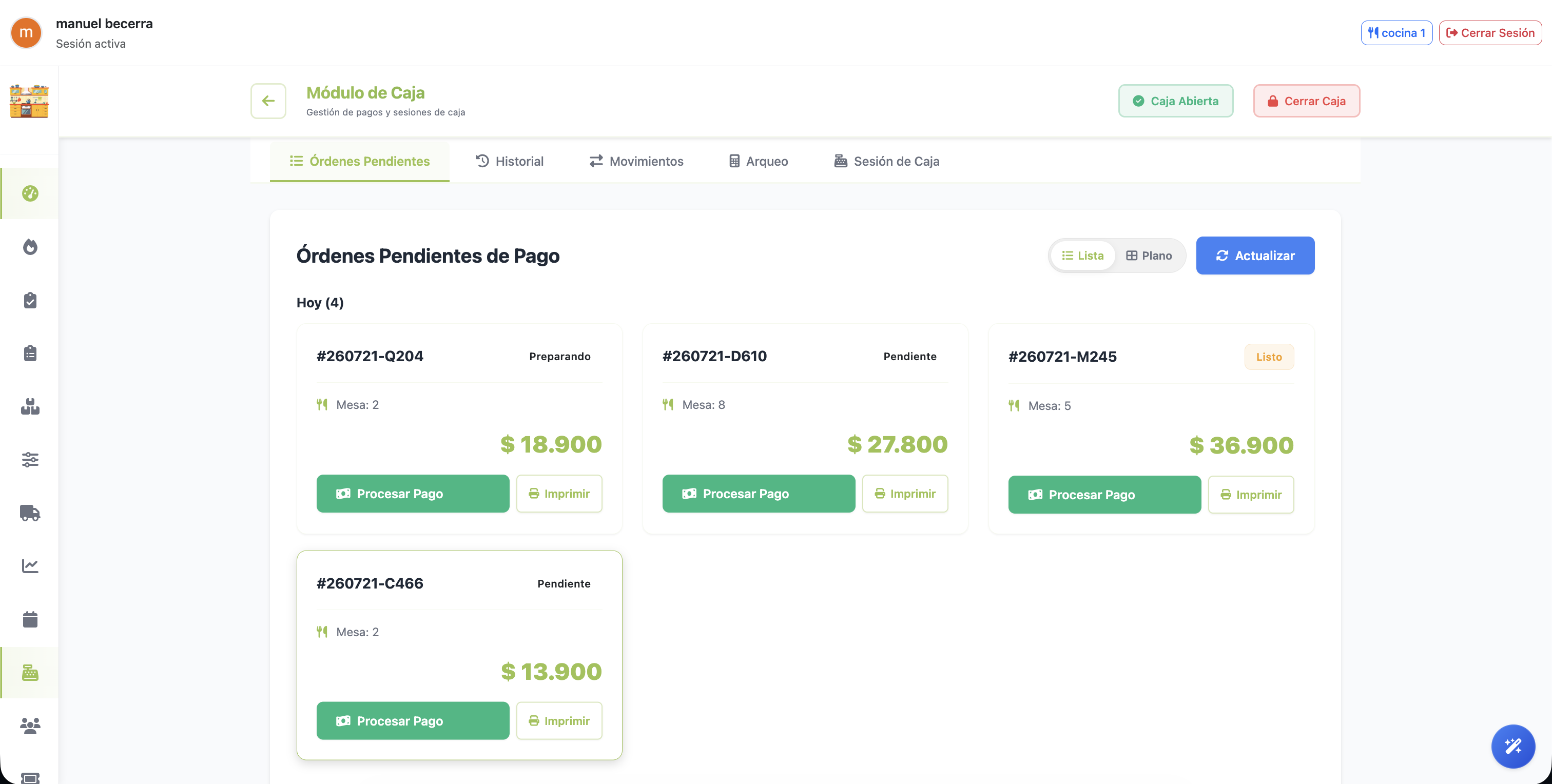1552x784 pixels.
Task: Go back using the arrow button
Action: coord(268,101)
